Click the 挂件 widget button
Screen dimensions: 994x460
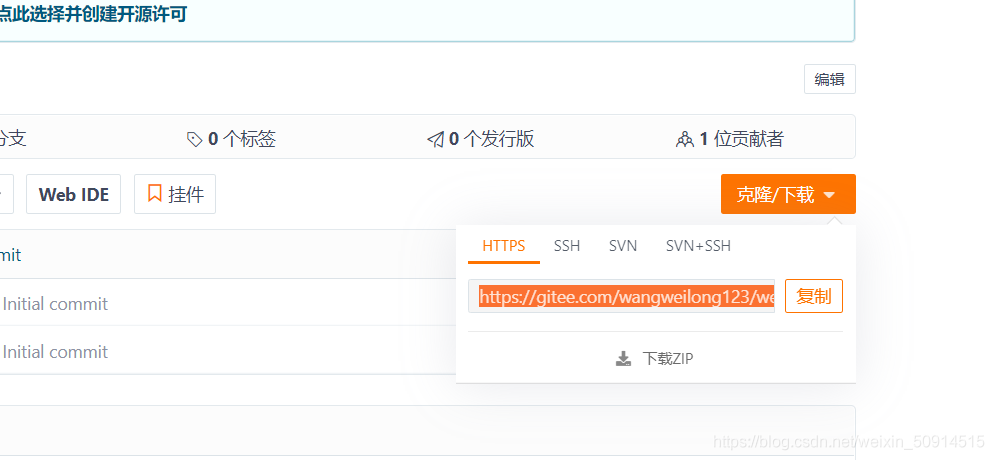click(175, 194)
